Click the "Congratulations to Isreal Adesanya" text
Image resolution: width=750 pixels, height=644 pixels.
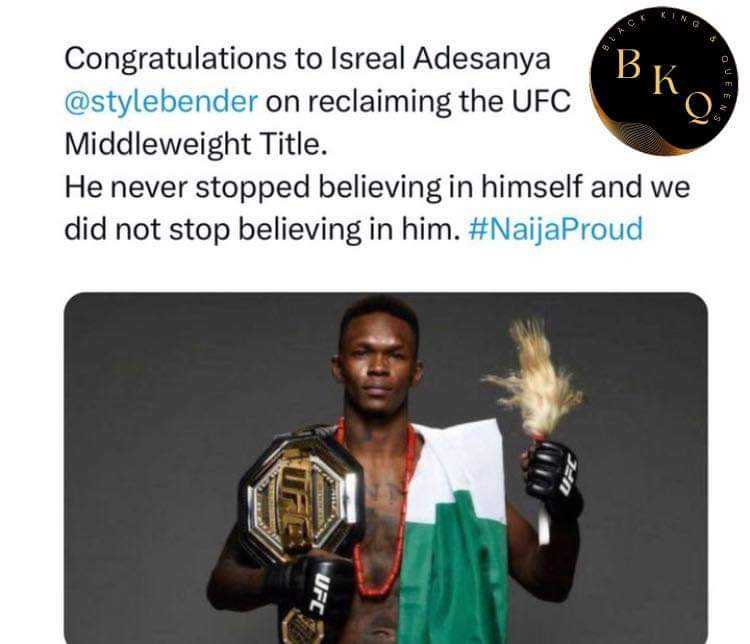click(307, 58)
